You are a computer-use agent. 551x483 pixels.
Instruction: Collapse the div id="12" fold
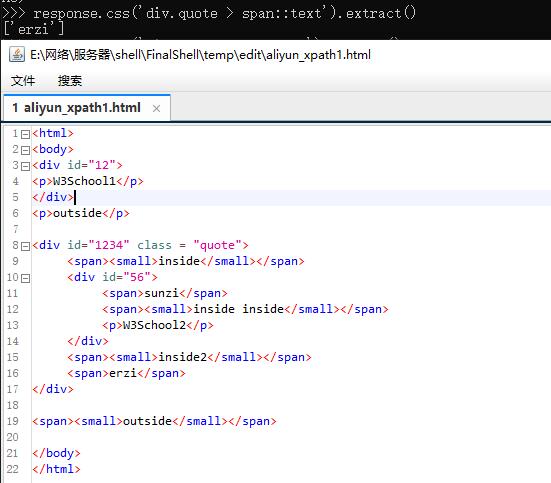(25, 166)
